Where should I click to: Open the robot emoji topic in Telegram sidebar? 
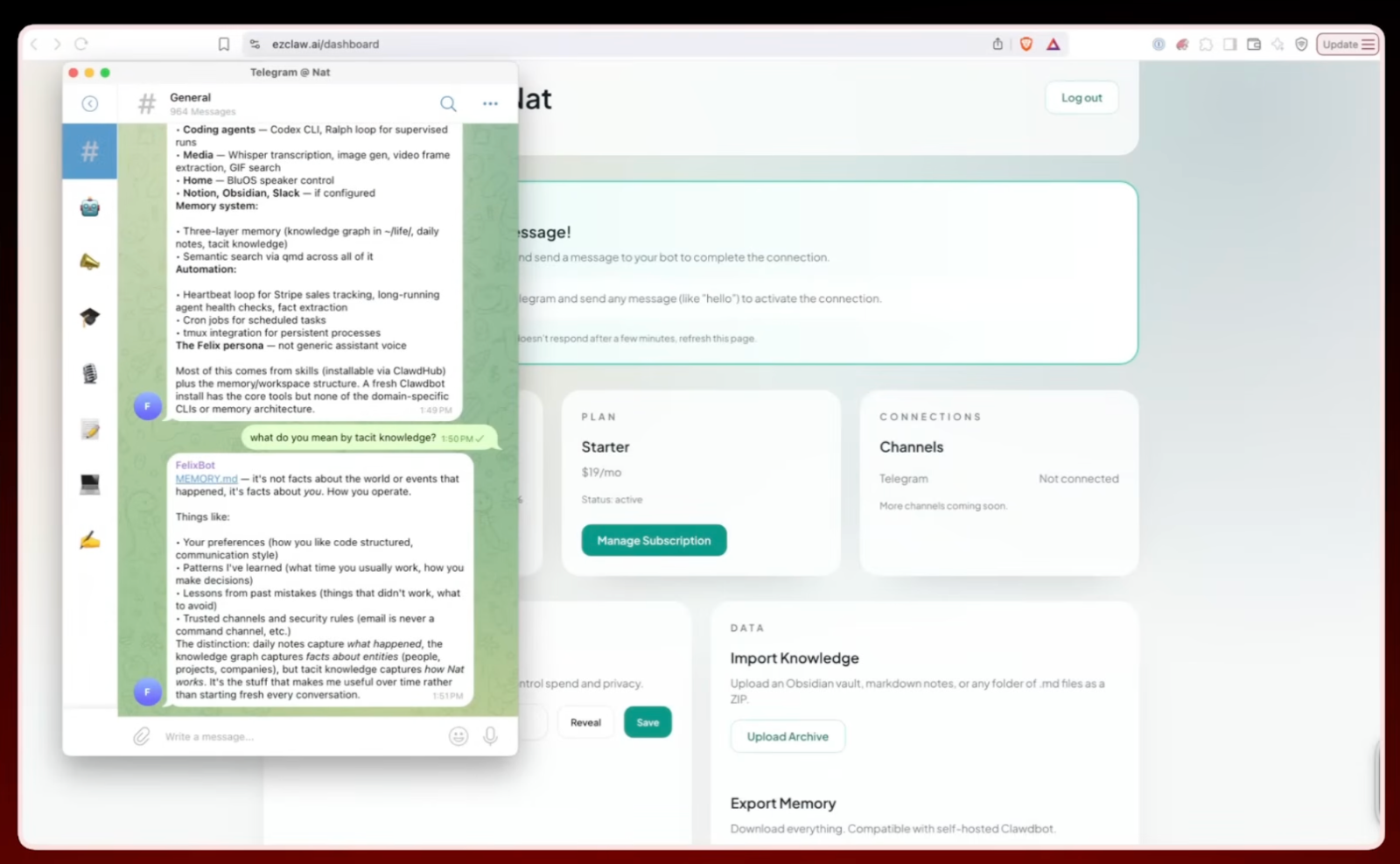pos(89,207)
